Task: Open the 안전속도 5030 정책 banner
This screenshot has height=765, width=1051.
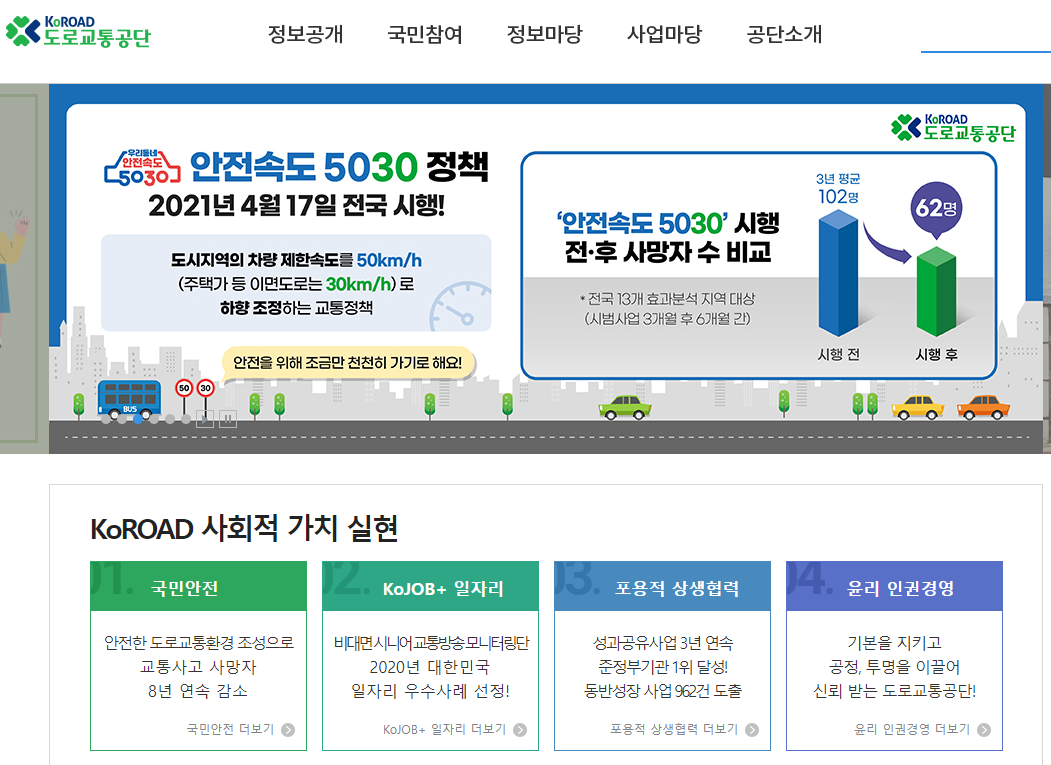Action: [546, 268]
